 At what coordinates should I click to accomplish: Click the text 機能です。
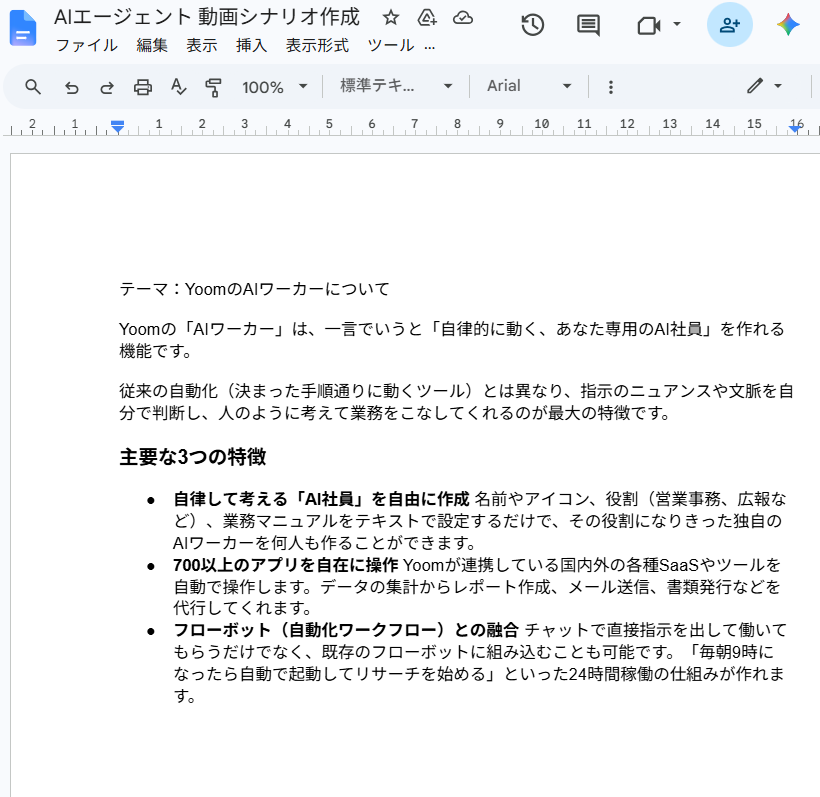pyautogui.click(x=156, y=350)
